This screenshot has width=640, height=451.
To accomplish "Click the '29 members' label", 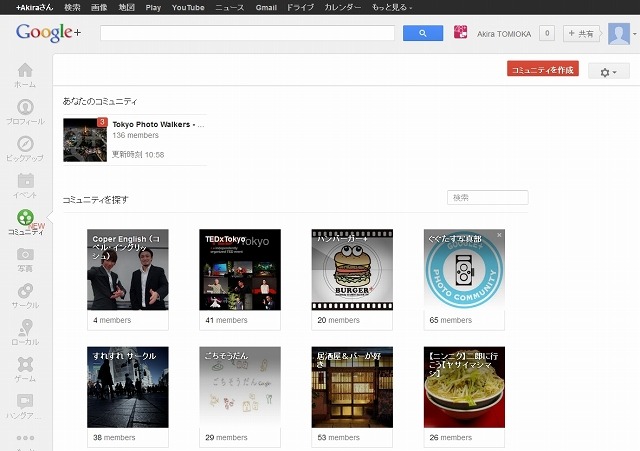I will pos(226,438).
